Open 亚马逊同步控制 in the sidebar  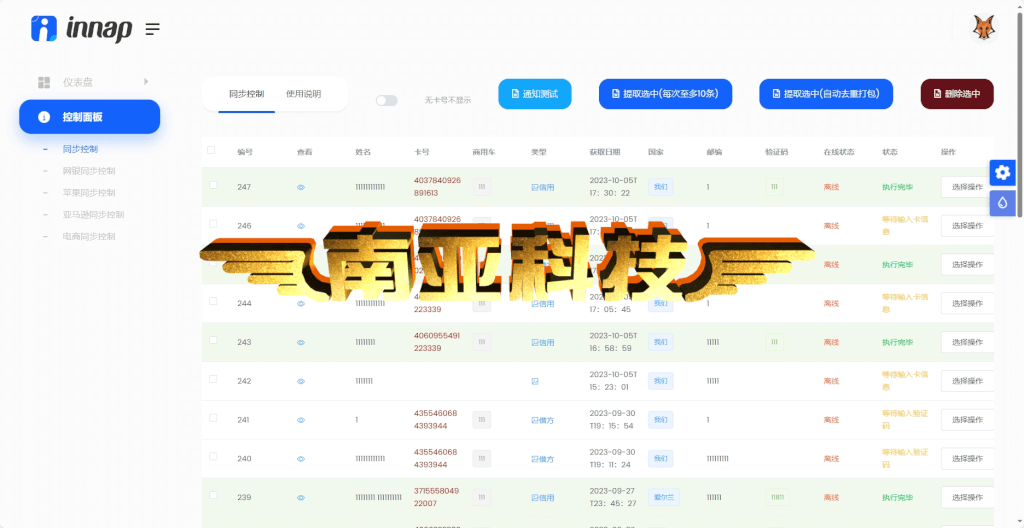[x=93, y=214]
